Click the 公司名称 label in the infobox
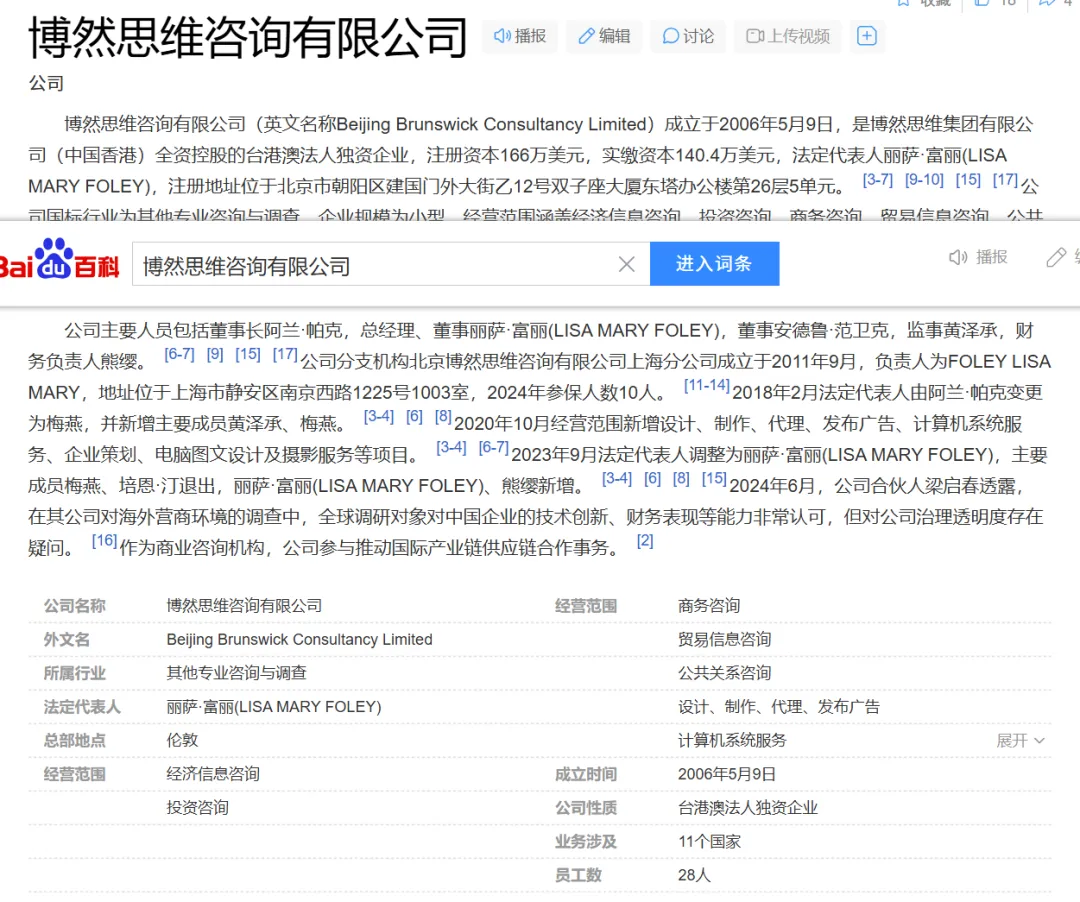The image size is (1080, 902). [x=74, y=606]
